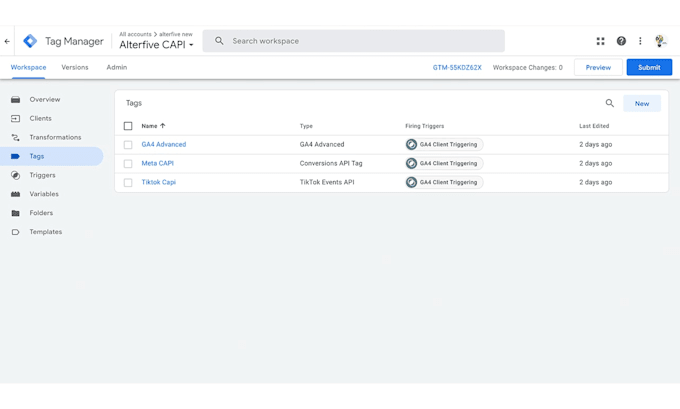The image size is (680, 409).
Task: Focus the Search workspace input field
Action: 353,41
